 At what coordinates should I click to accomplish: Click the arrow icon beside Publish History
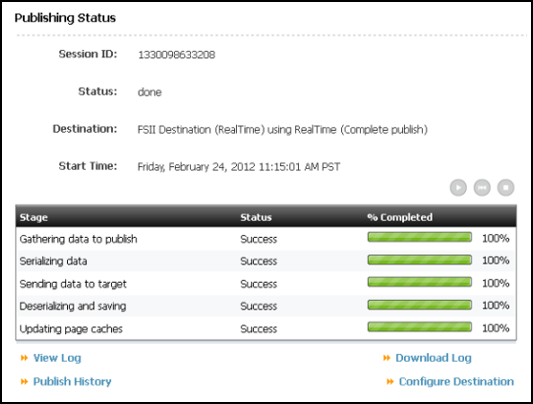click(24, 382)
